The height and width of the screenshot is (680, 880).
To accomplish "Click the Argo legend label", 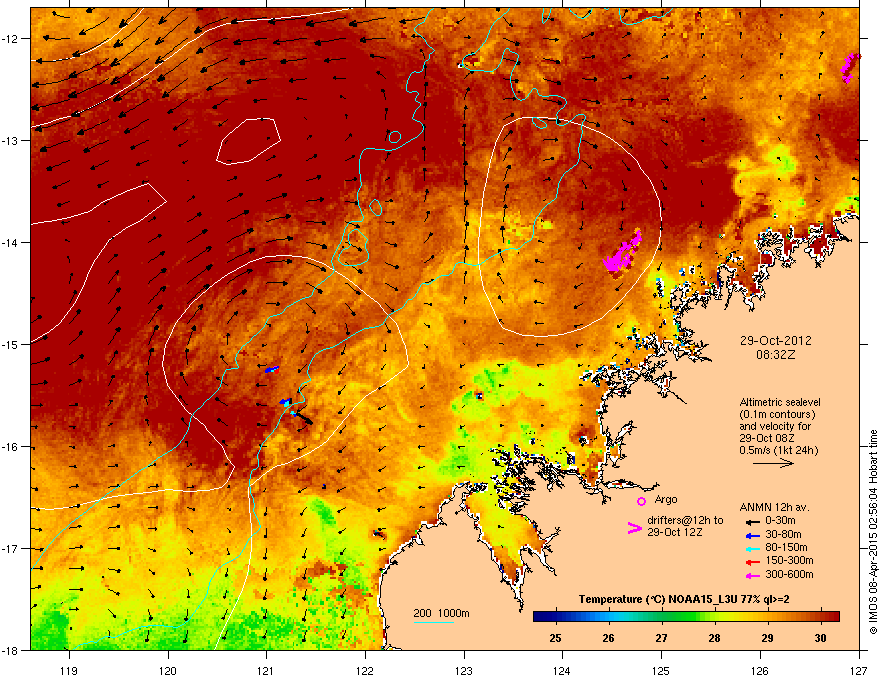I will click(666, 499).
